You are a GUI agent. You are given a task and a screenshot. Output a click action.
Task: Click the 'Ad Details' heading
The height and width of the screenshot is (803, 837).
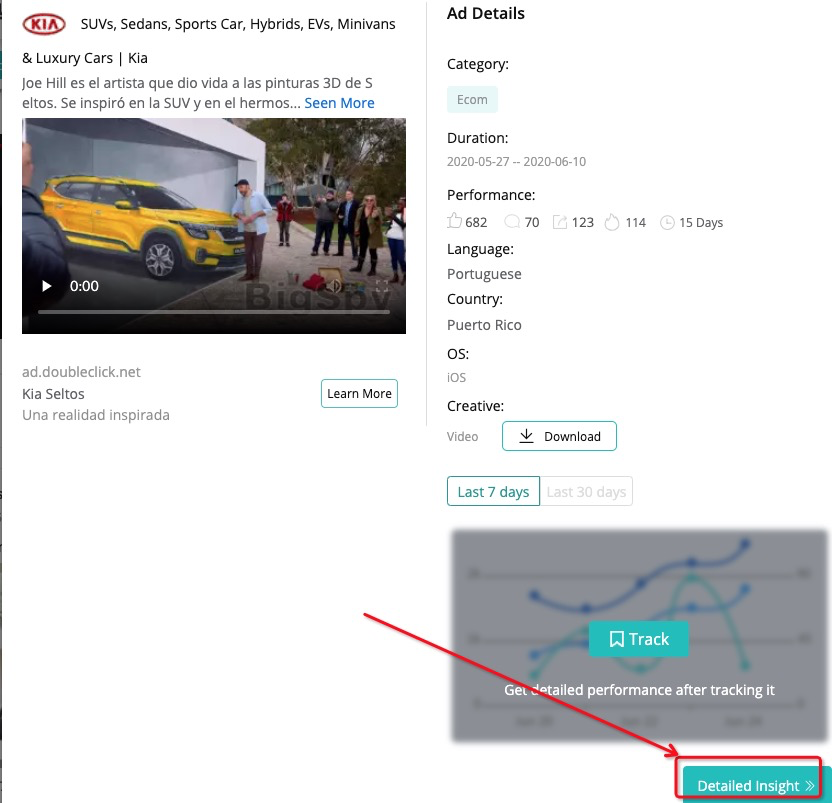click(486, 13)
